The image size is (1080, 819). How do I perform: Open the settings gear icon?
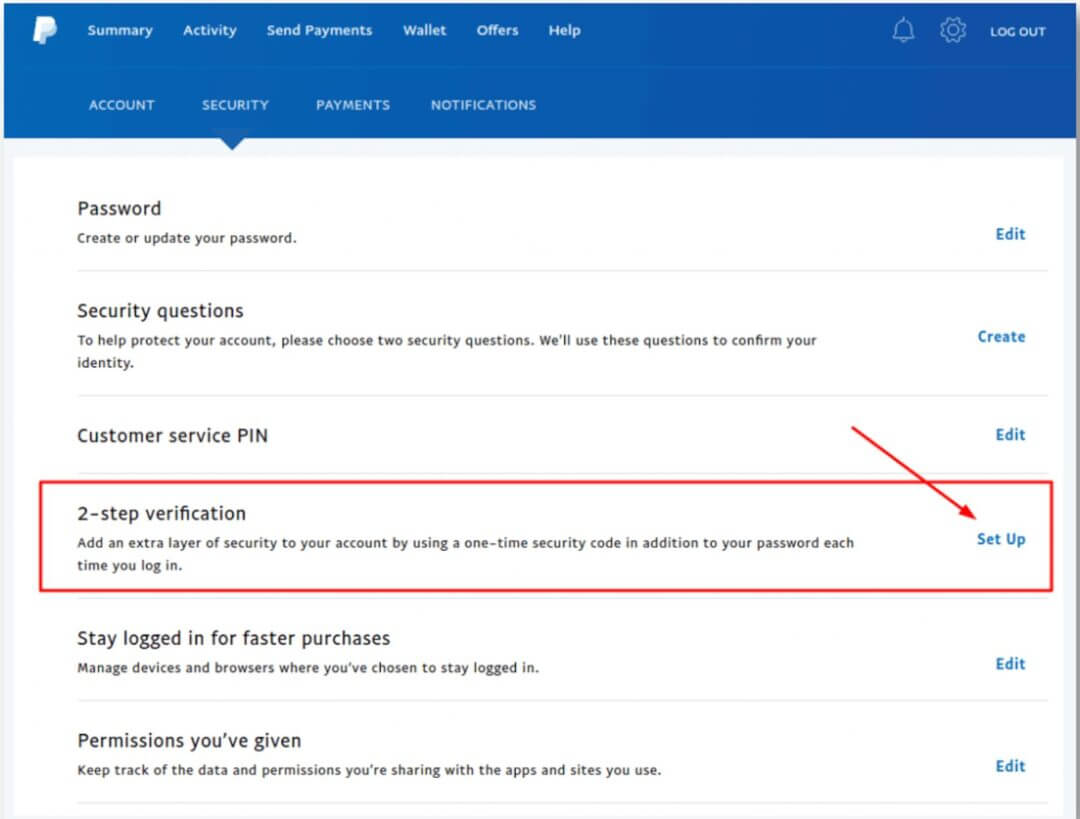pos(953,31)
